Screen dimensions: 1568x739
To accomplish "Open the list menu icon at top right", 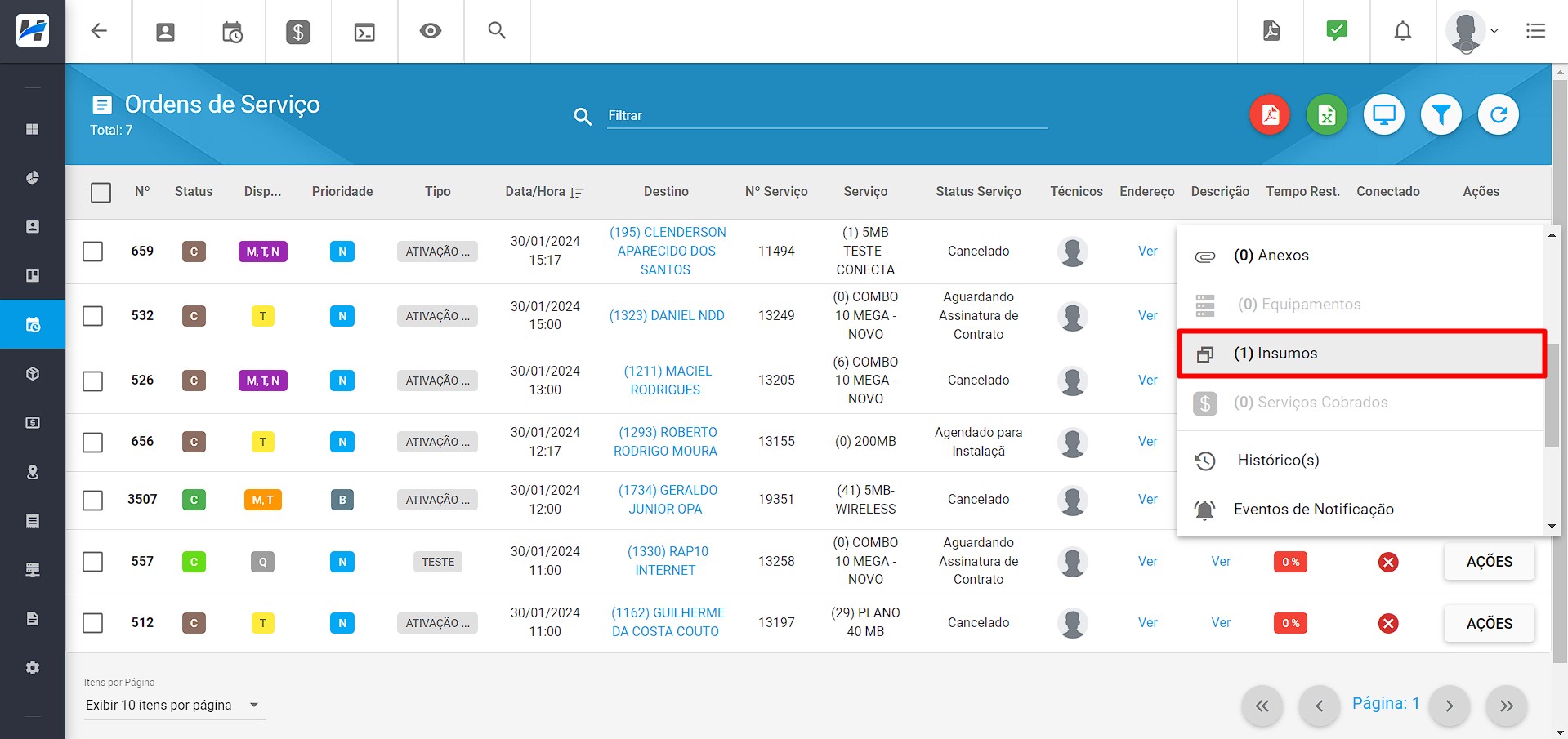I will pyautogui.click(x=1535, y=31).
